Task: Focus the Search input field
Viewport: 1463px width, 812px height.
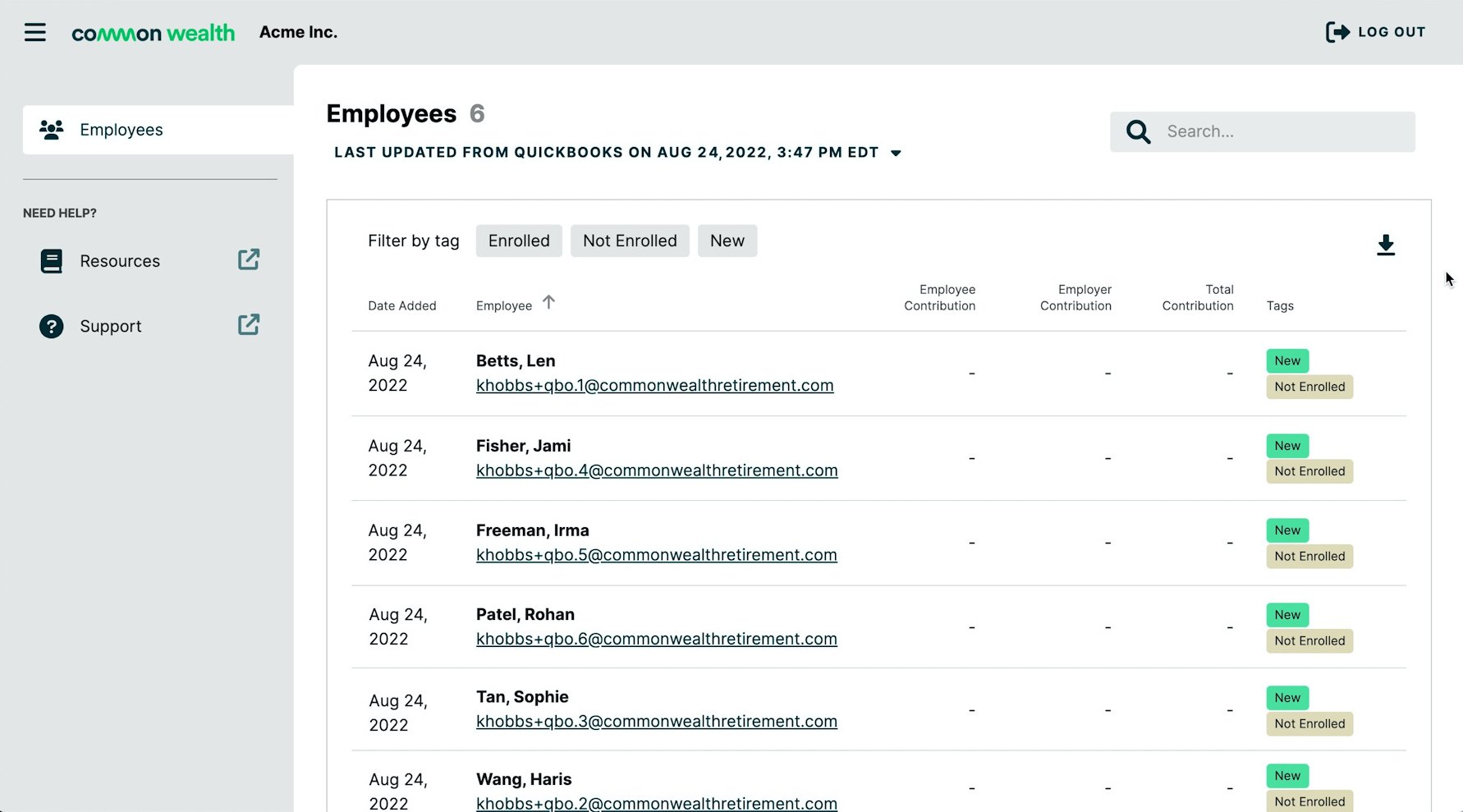Action: click(1263, 131)
